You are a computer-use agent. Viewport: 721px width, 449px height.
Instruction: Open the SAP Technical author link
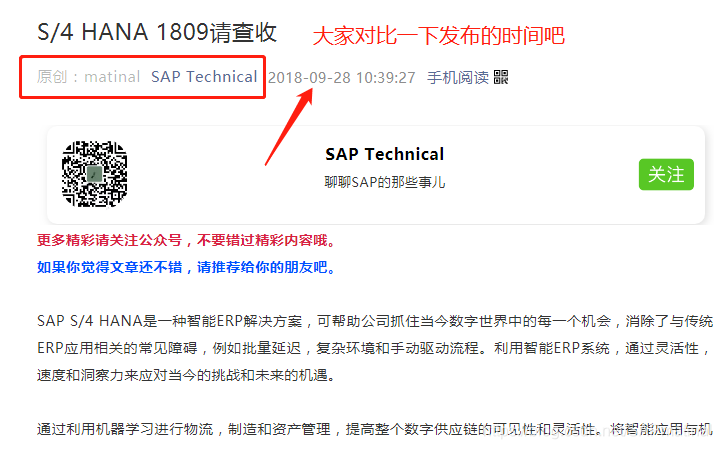[204, 76]
